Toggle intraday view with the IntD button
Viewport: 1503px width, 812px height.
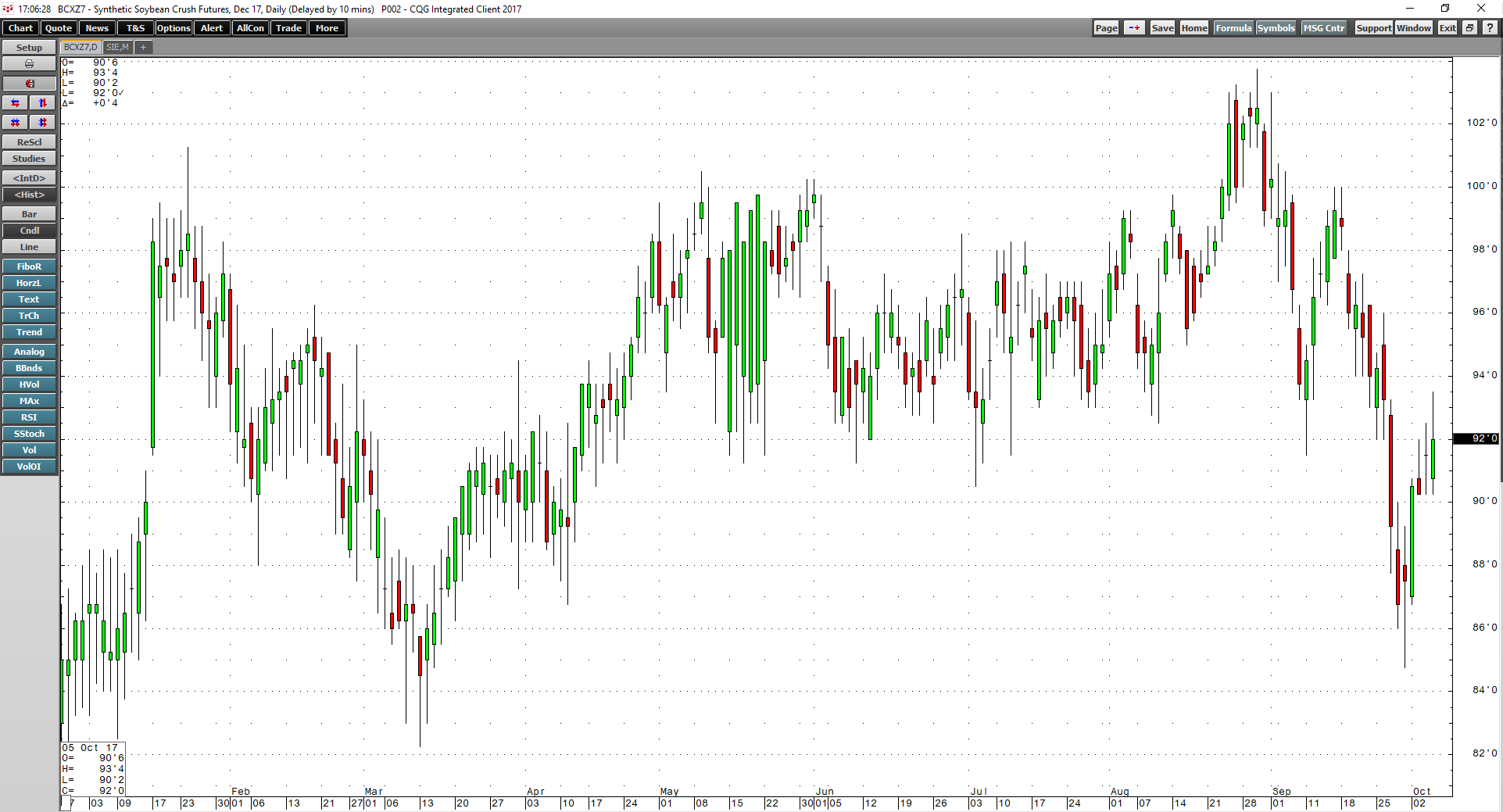pyautogui.click(x=29, y=177)
